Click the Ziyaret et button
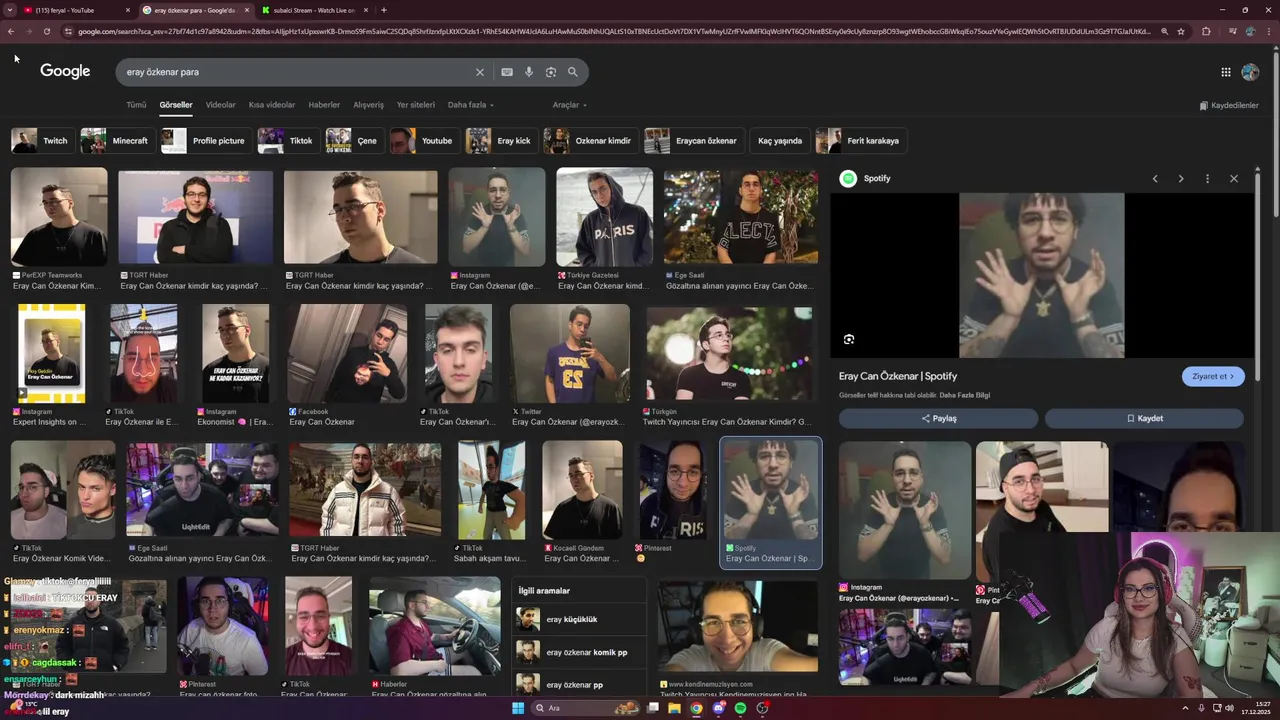The width and height of the screenshot is (1280, 720). (1213, 376)
